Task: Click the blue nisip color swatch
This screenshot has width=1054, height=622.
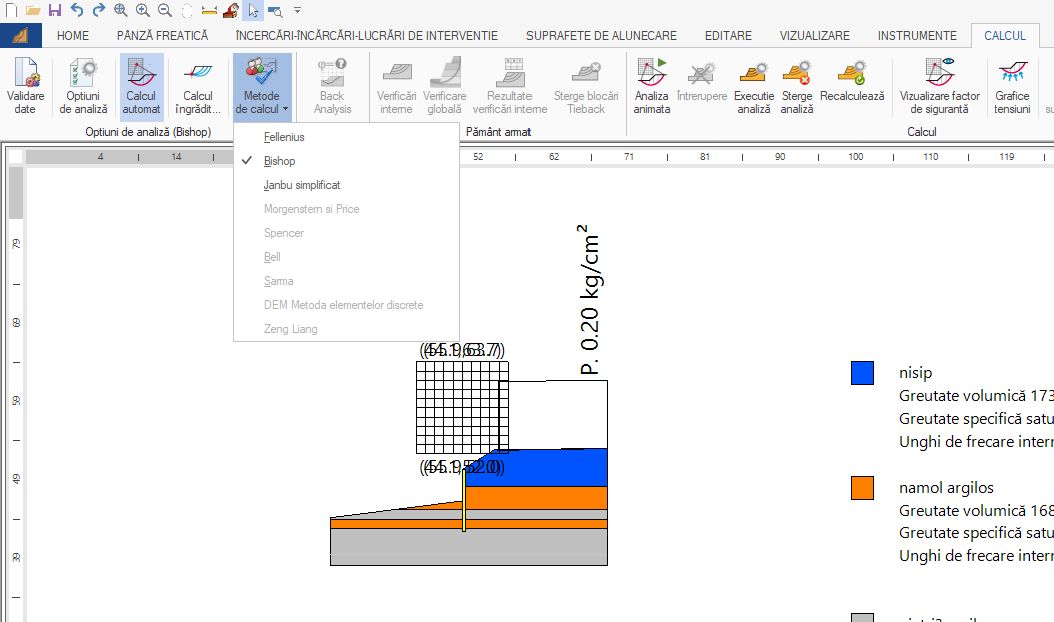Action: [862, 373]
